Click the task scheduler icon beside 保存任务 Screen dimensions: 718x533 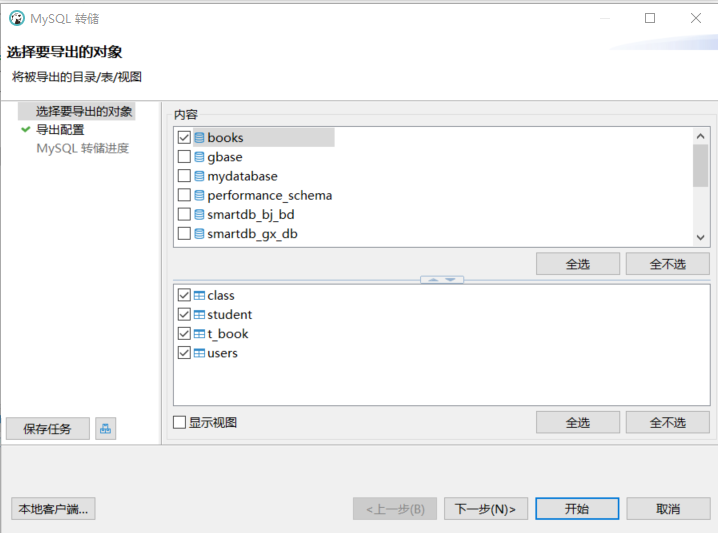click(106, 429)
